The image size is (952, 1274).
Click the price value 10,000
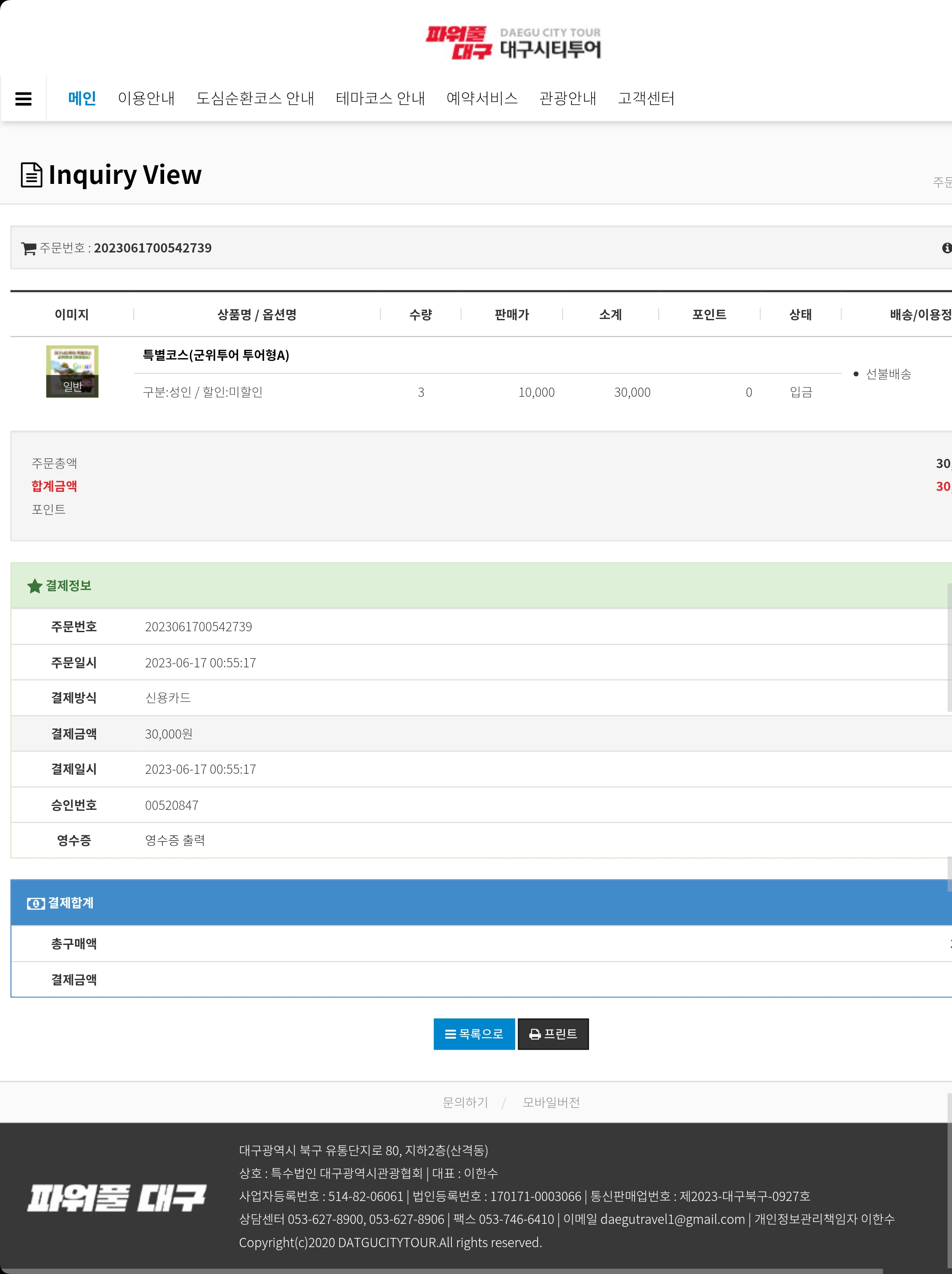click(x=536, y=392)
